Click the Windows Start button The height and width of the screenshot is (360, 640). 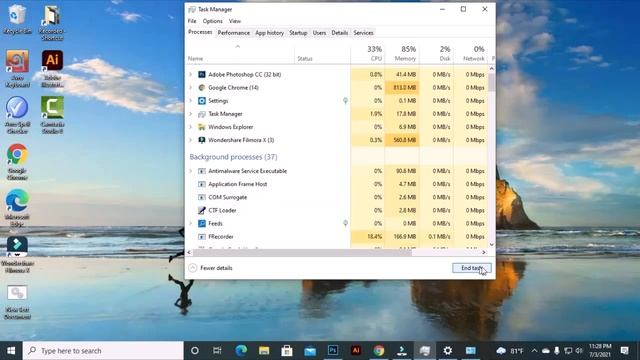click(x=11, y=351)
